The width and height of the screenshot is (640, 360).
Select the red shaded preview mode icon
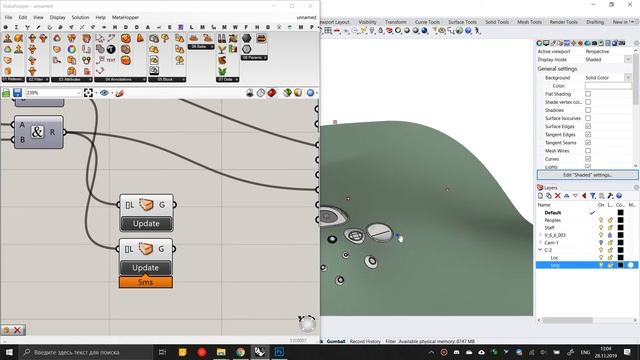pyautogui.click(x=272, y=93)
